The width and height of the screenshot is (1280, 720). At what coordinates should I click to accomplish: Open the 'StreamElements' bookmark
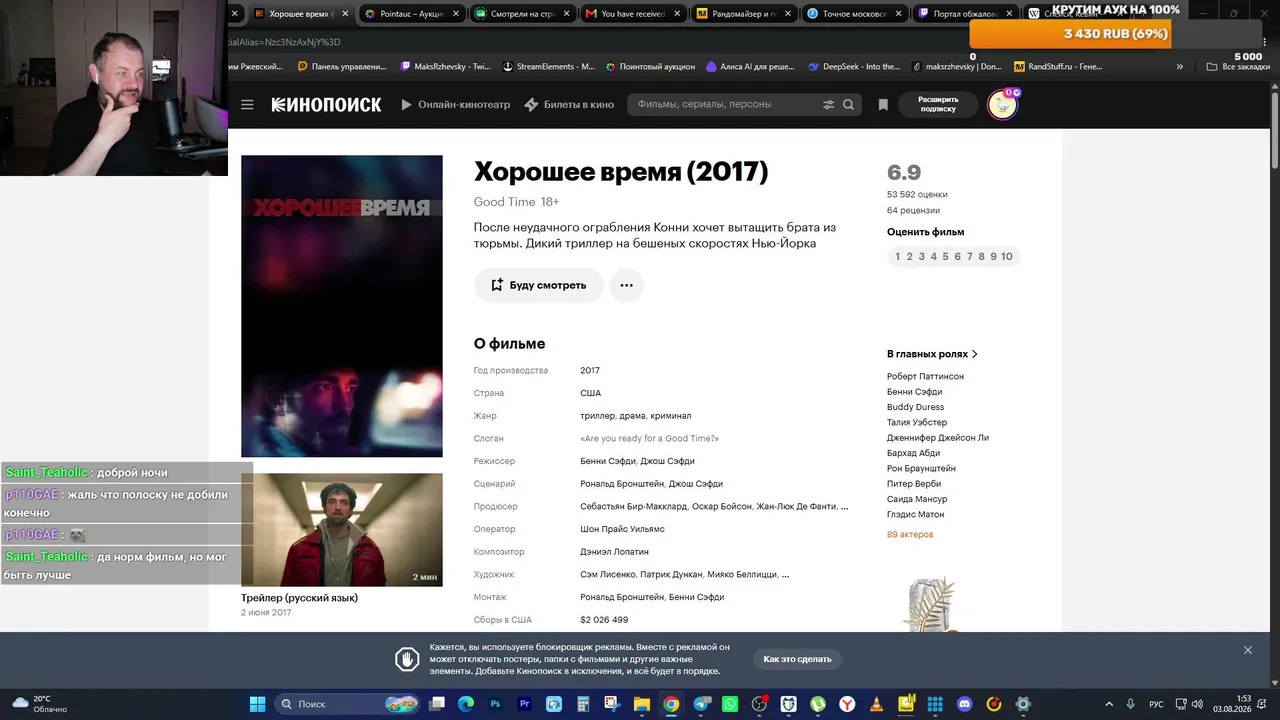[x=547, y=67]
